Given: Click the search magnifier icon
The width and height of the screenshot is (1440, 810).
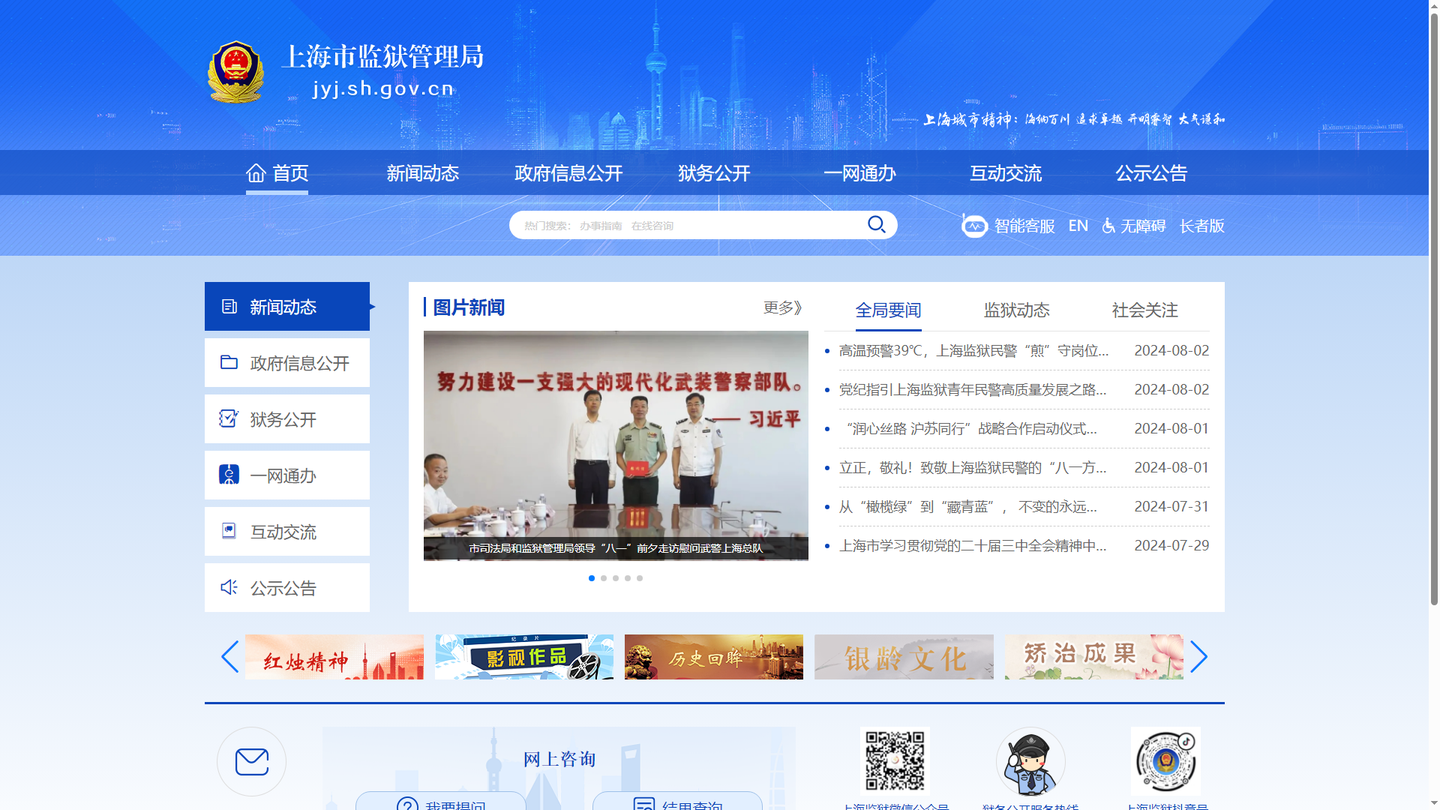Looking at the screenshot, I should click(876, 224).
